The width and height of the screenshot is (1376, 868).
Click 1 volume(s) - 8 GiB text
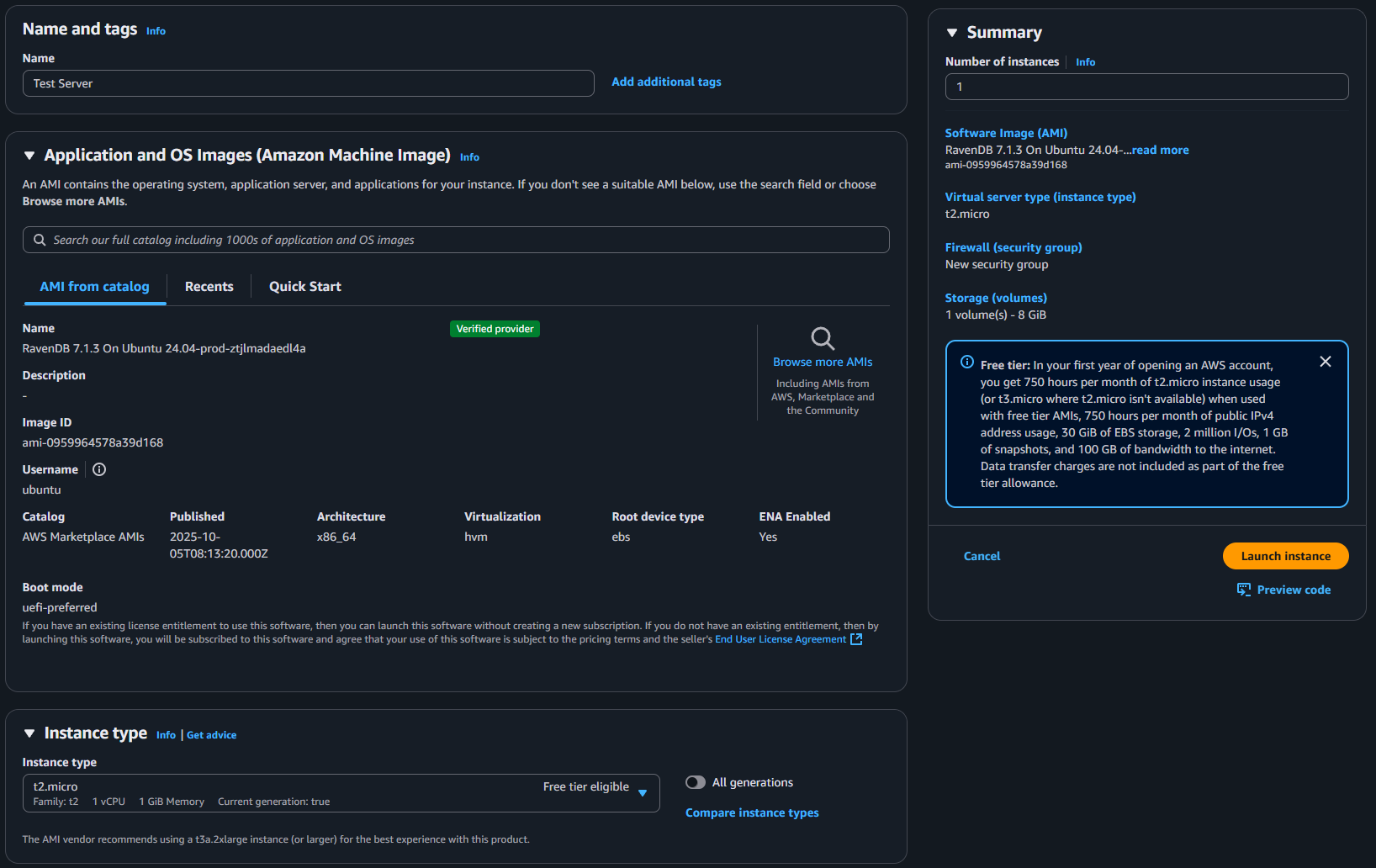996,315
